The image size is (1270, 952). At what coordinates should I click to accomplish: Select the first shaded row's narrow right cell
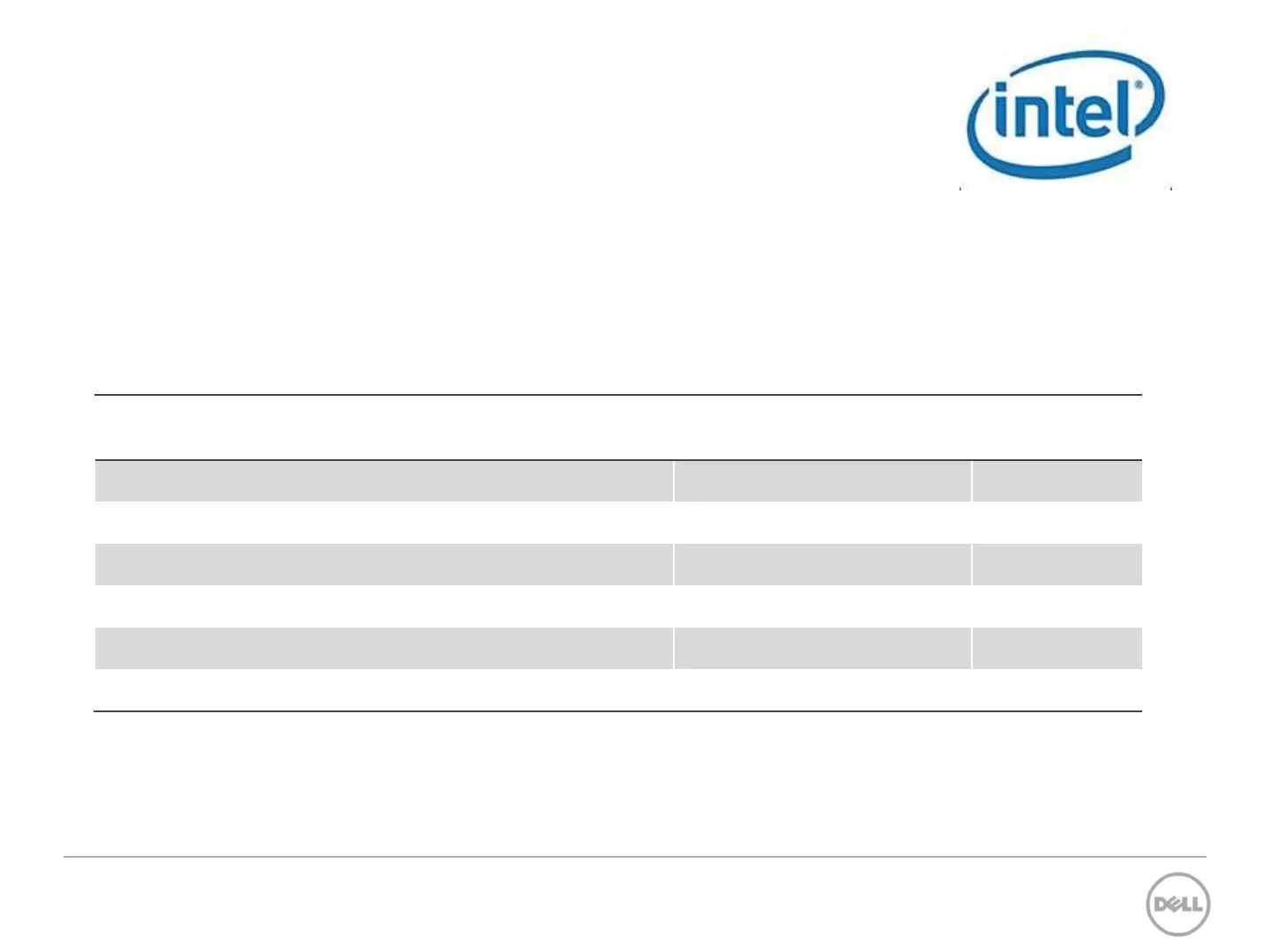(1057, 481)
